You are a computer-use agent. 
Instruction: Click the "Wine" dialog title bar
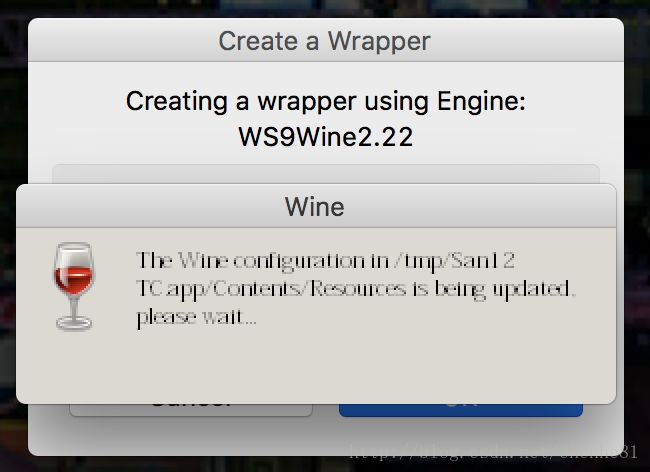pos(316,206)
